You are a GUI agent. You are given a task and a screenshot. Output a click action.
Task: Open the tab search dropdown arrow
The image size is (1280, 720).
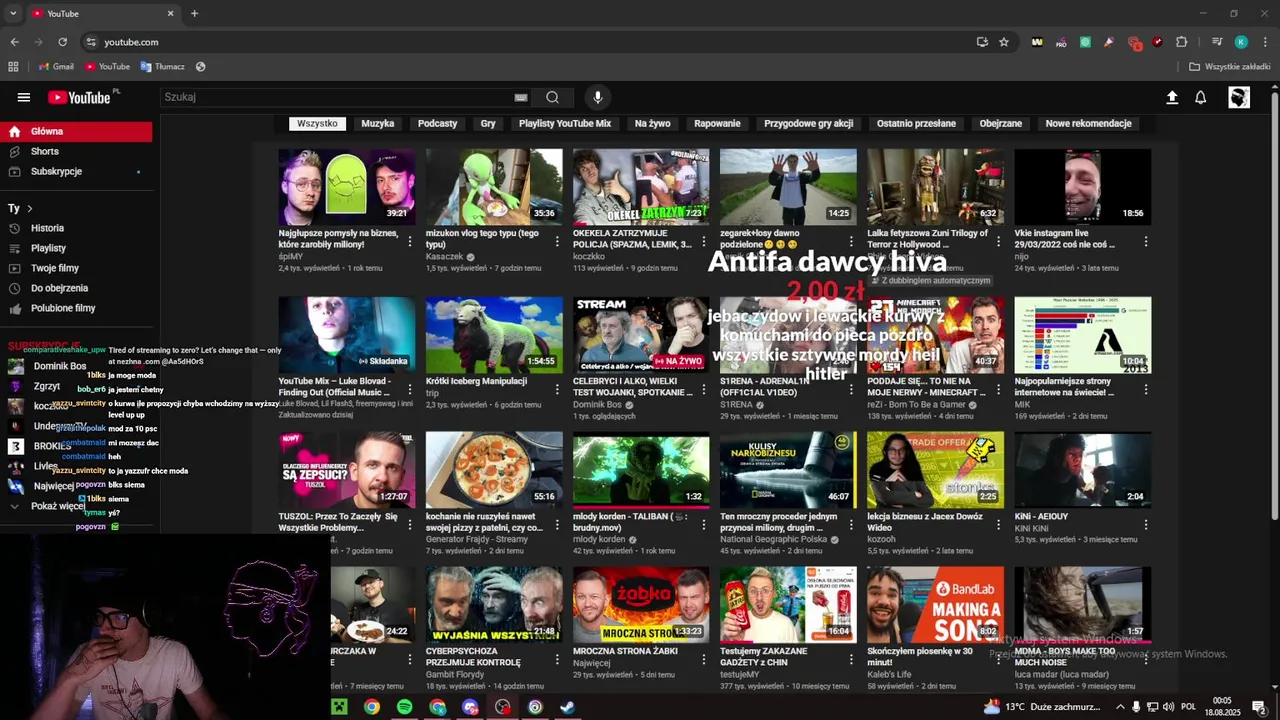pos(13,13)
